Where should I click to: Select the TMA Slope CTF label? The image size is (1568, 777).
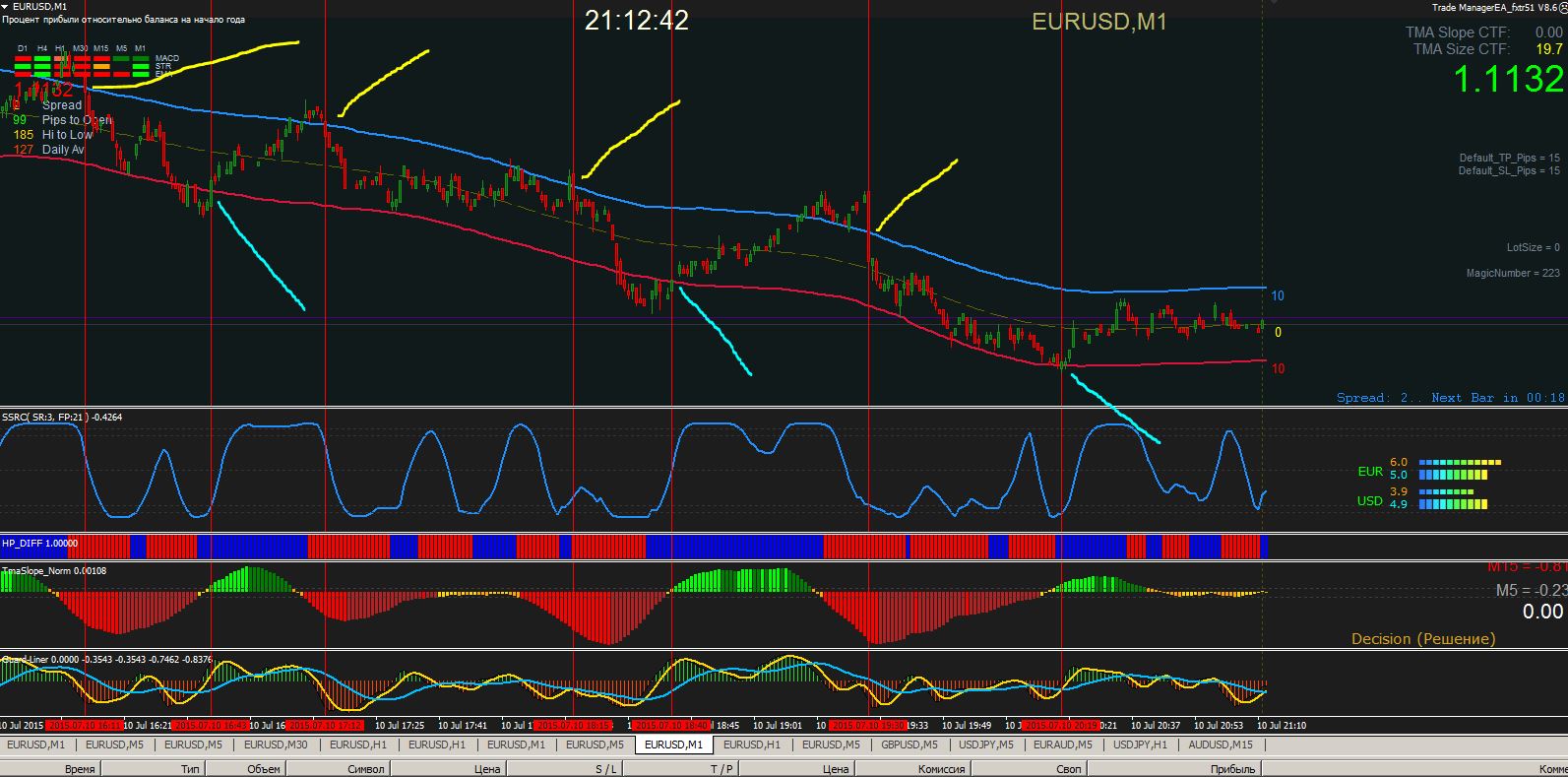tap(1458, 32)
